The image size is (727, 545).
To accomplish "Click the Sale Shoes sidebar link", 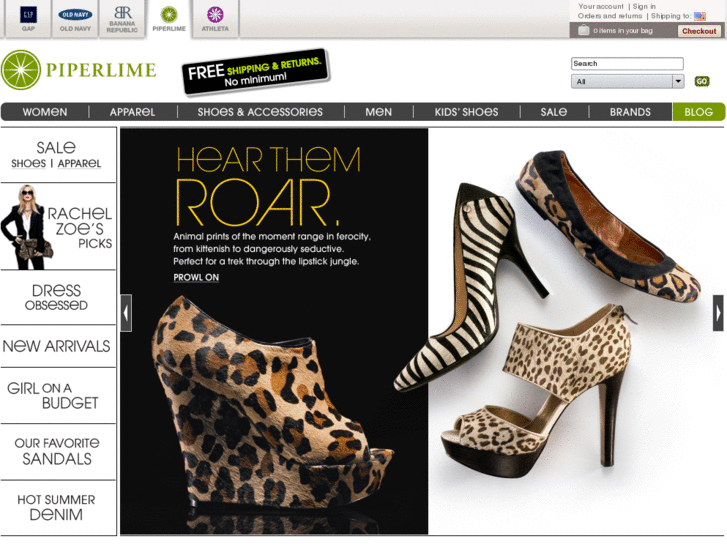I will click(28, 163).
